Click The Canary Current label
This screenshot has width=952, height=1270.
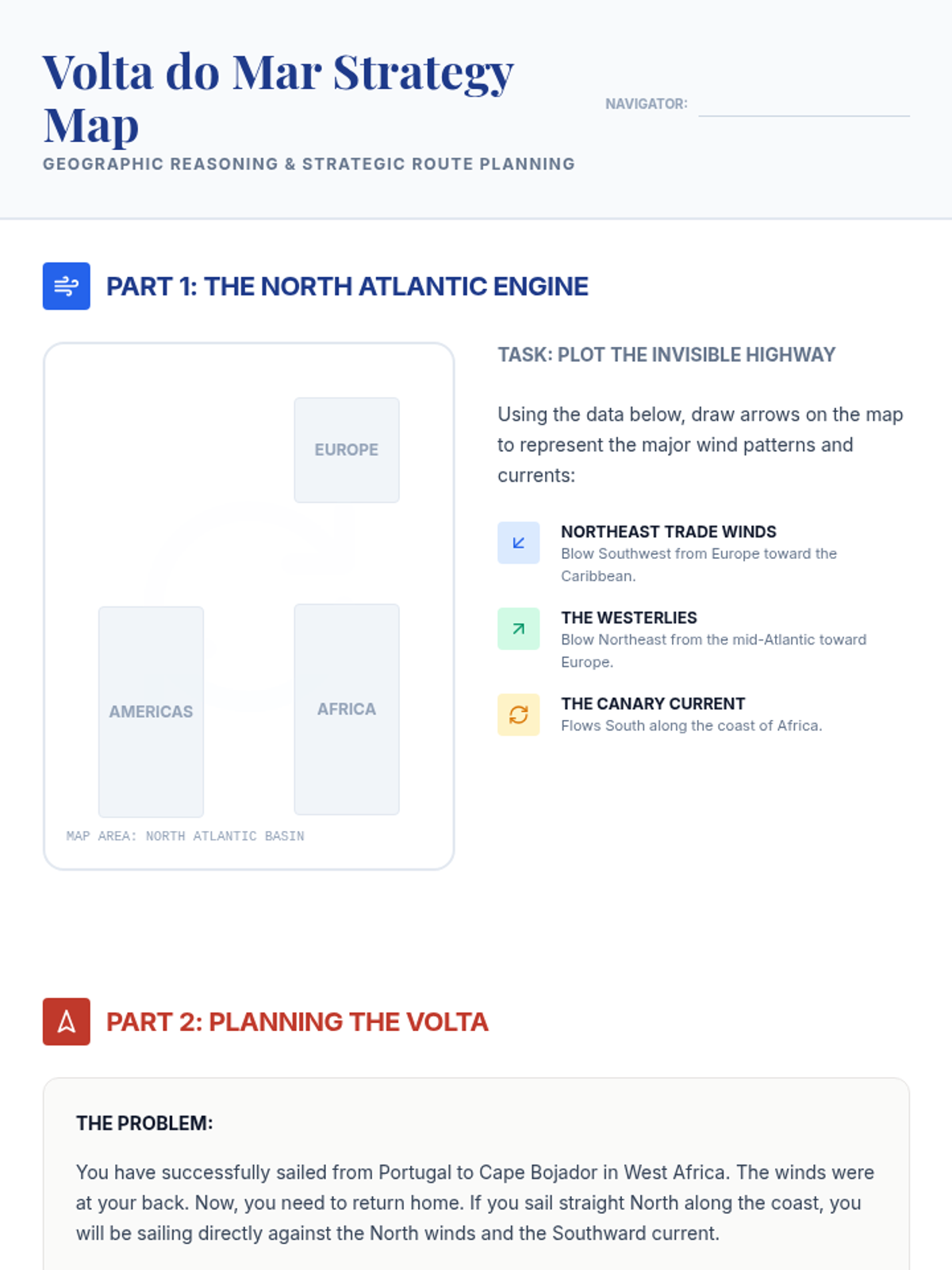coord(653,703)
